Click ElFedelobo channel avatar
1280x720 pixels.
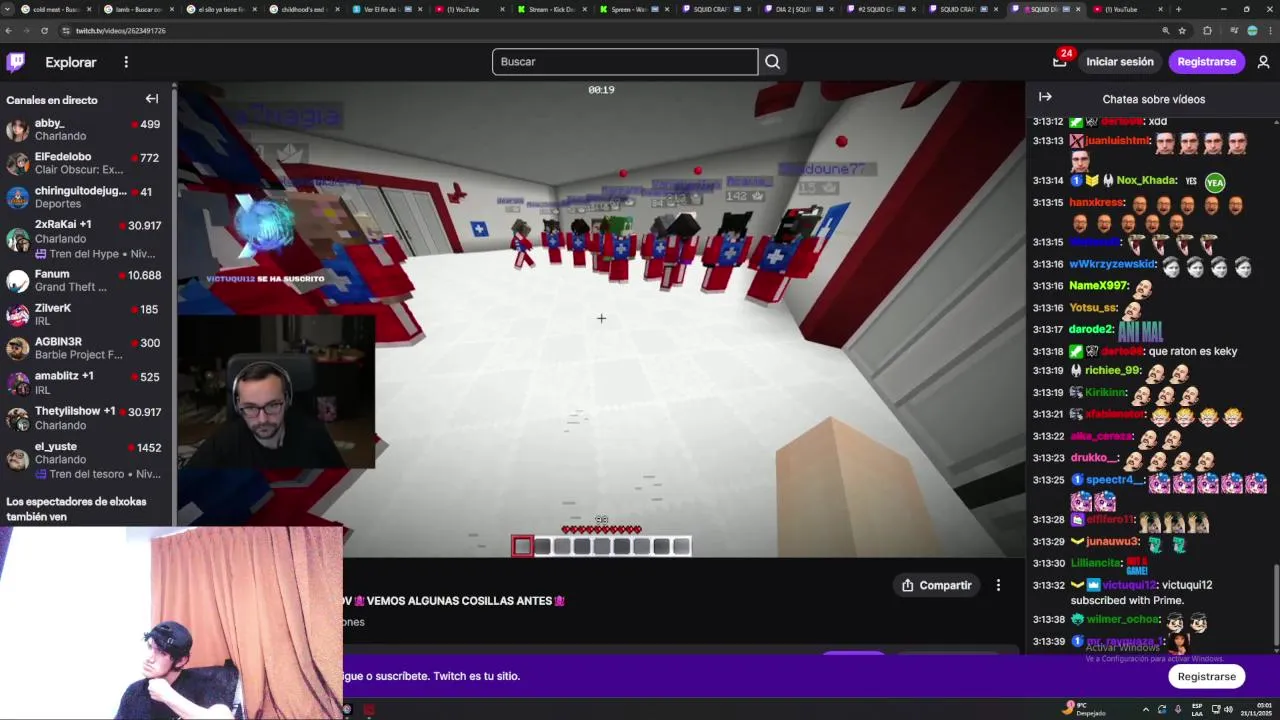coord(18,163)
